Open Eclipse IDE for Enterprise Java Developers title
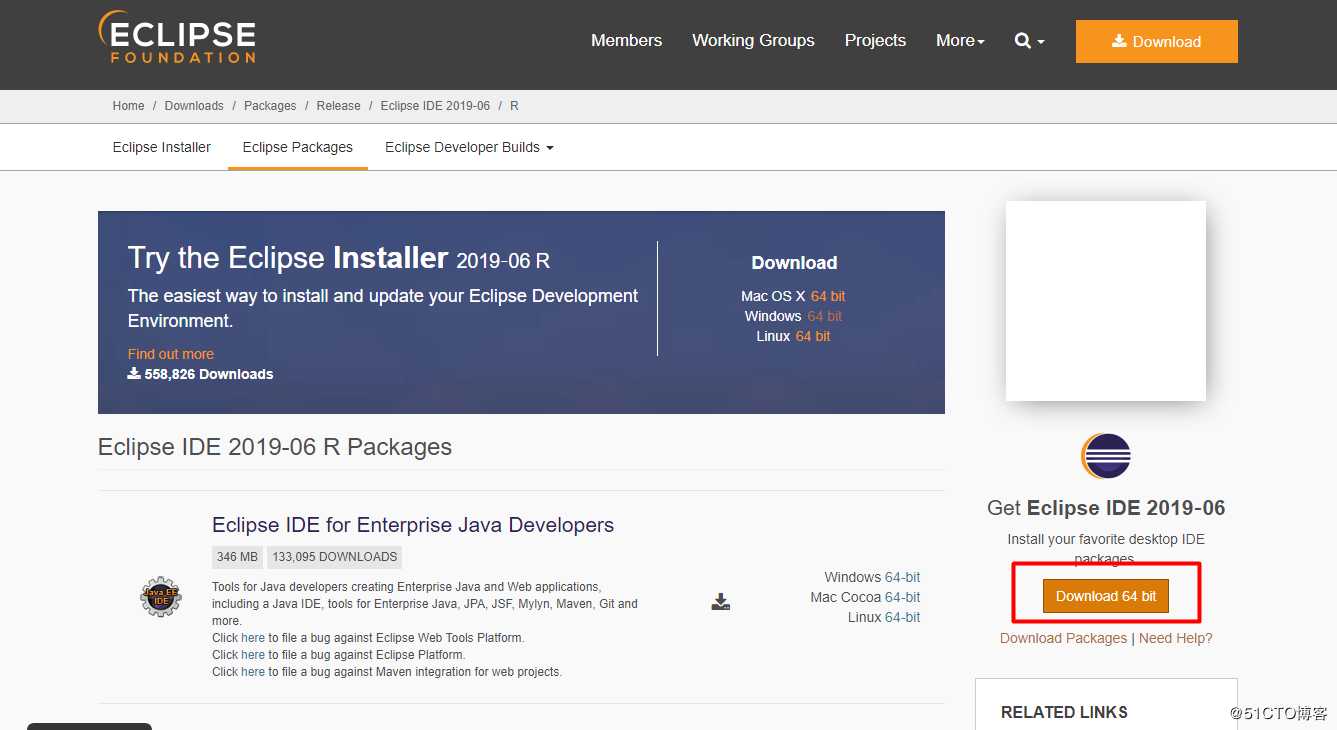Viewport: 1337px width, 730px height. (x=413, y=525)
